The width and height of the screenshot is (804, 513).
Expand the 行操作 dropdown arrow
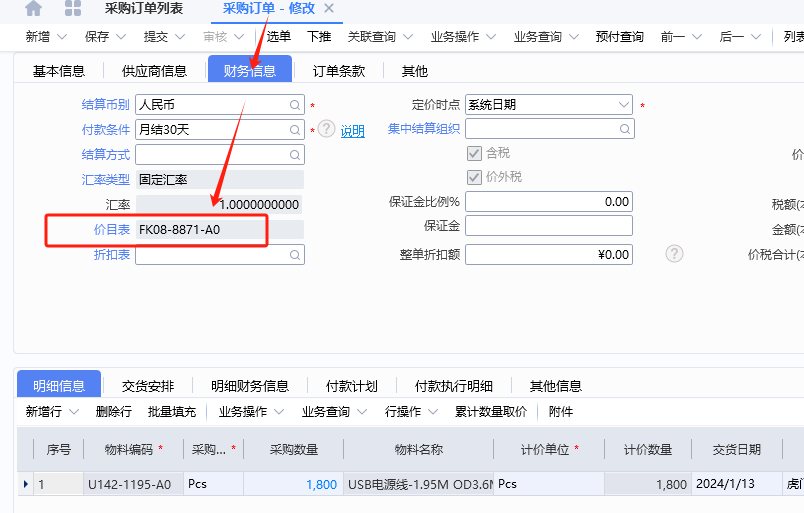click(433, 412)
